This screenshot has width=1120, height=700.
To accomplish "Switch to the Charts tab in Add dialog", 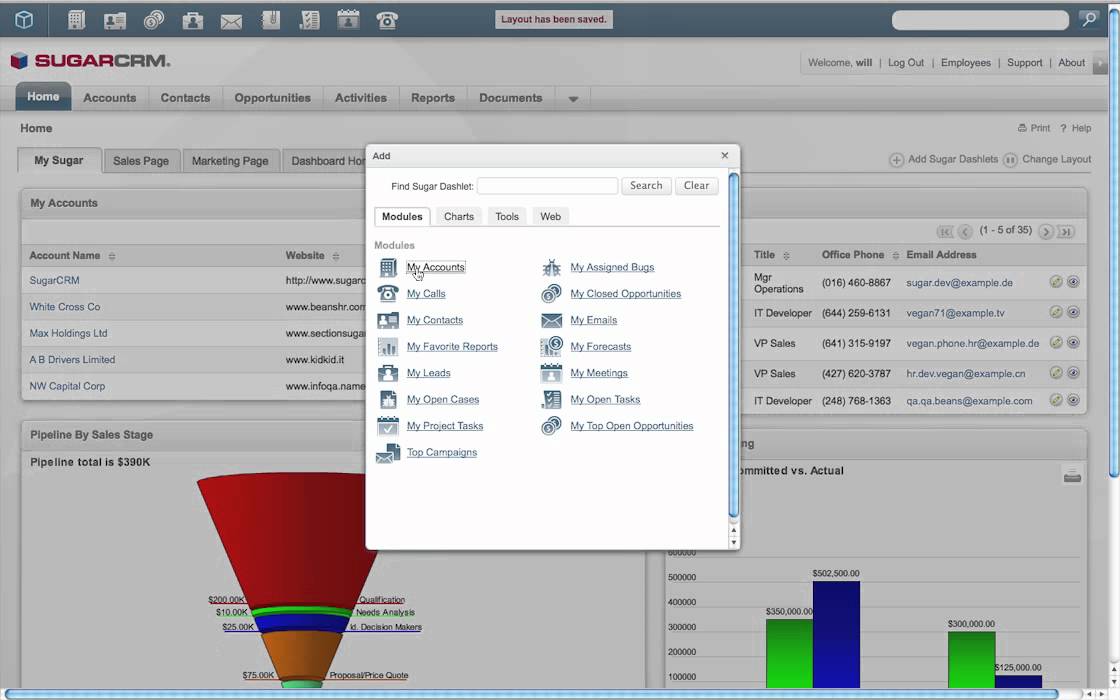I will (459, 216).
